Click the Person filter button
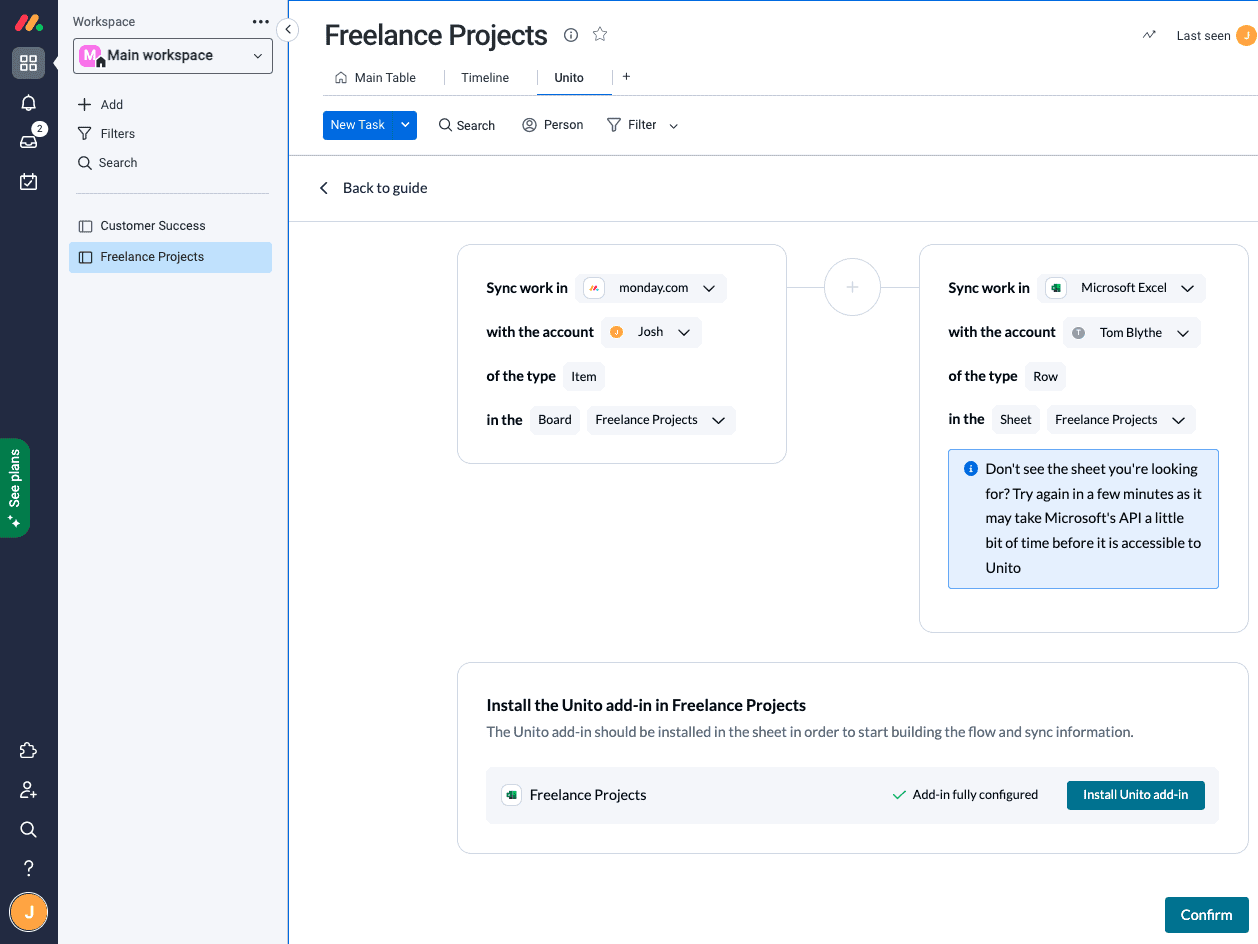This screenshot has height=944, width=1258. (553, 125)
